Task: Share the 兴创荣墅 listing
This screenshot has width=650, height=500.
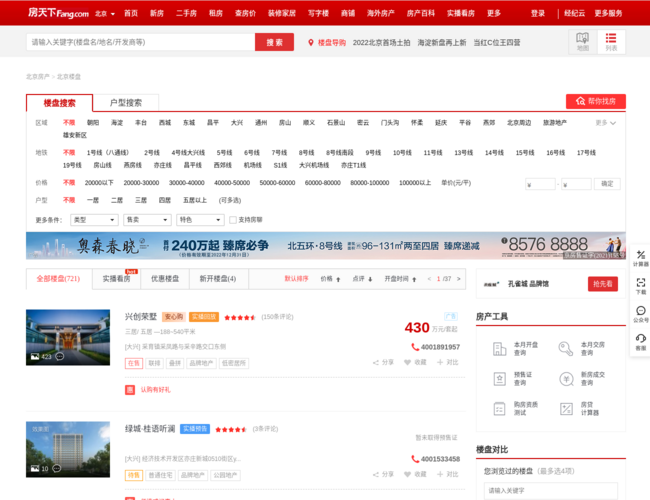Action: point(383,362)
